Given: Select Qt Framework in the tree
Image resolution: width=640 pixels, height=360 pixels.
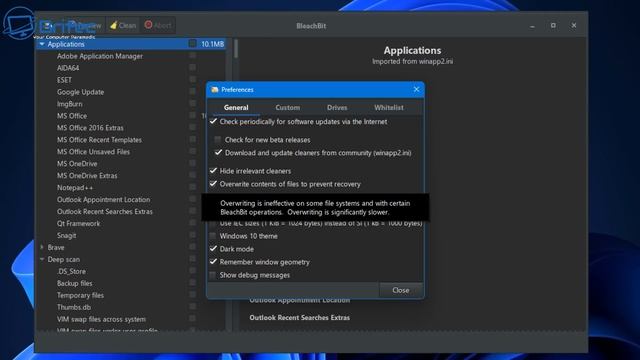Looking at the screenshot, I should point(78,223).
